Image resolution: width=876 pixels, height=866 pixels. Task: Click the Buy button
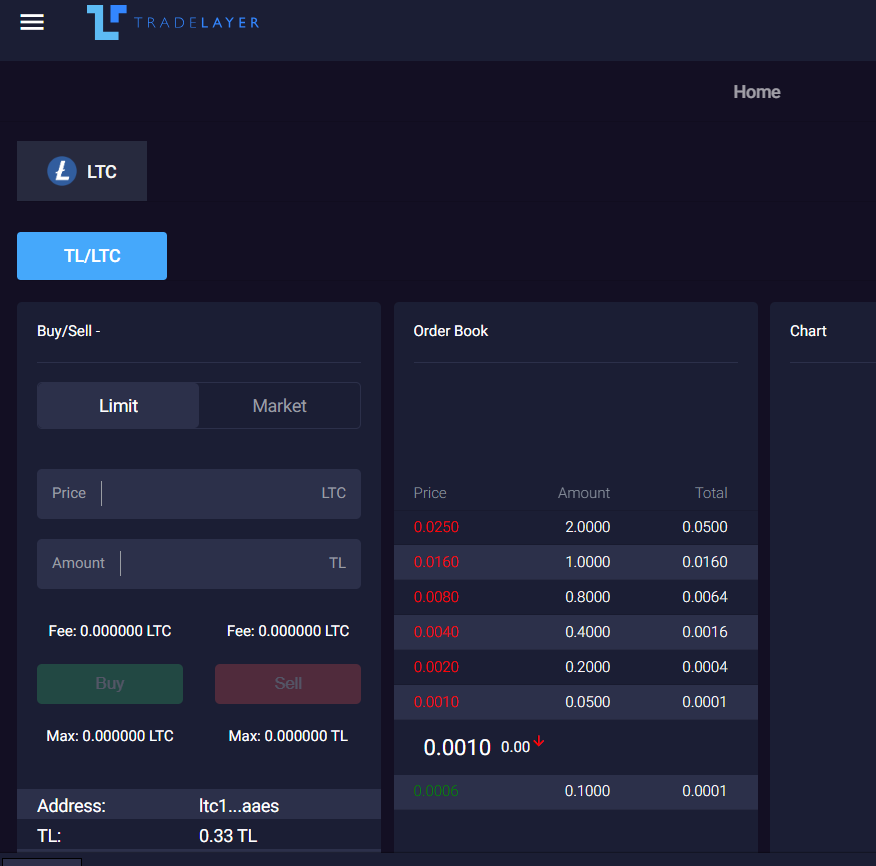[x=110, y=684]
